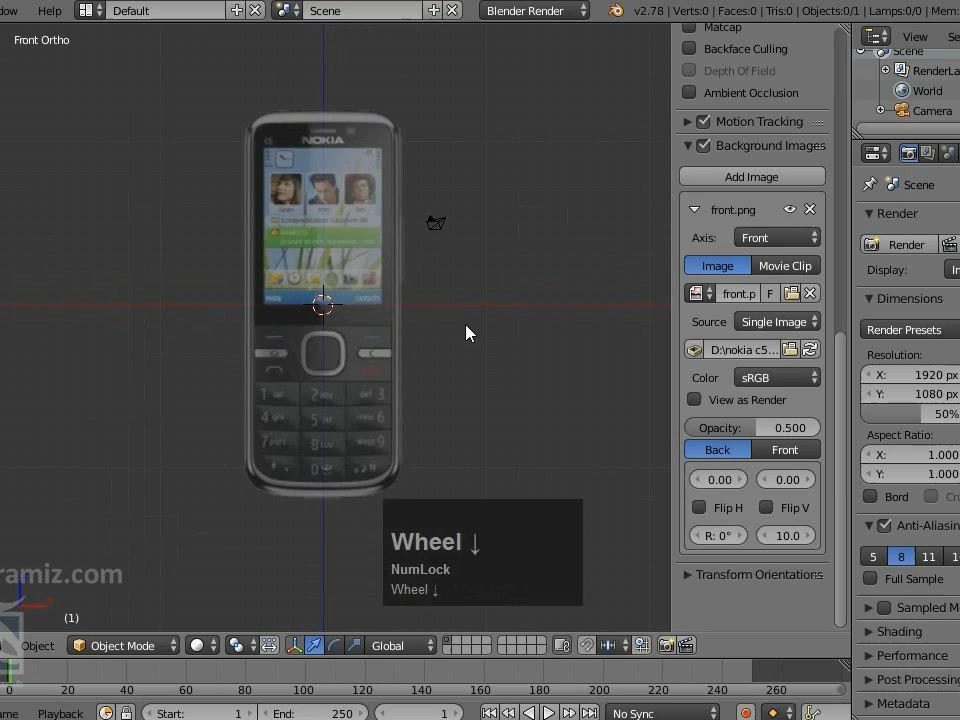Open the Render tab in properties editor

(x=908, y=153)
